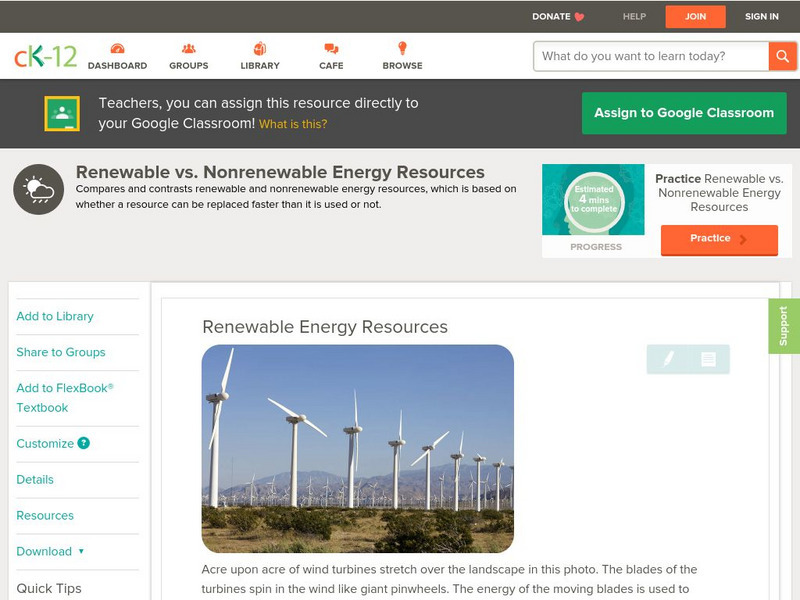Open the 'What is this?' link
Image resolution: width=800 pixels, height=600 pixels.
pos(293,125)
